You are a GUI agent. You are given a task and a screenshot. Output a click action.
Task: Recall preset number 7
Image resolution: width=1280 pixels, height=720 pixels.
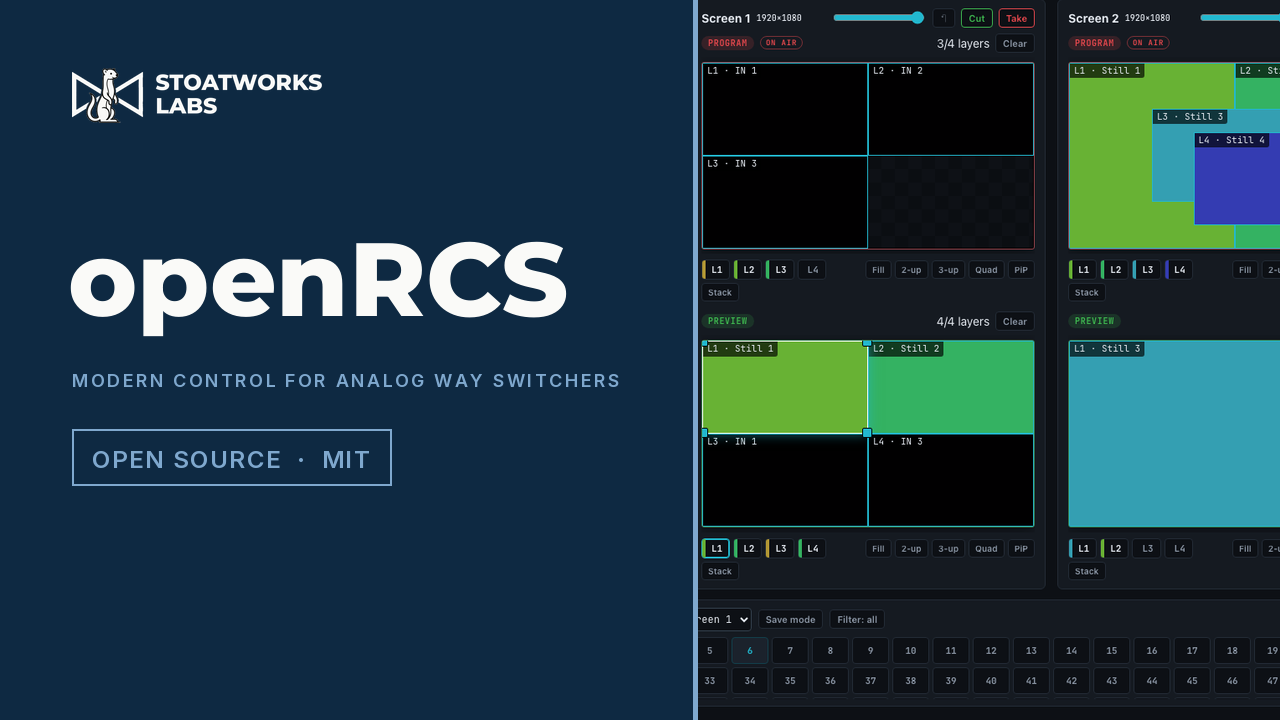790,651
